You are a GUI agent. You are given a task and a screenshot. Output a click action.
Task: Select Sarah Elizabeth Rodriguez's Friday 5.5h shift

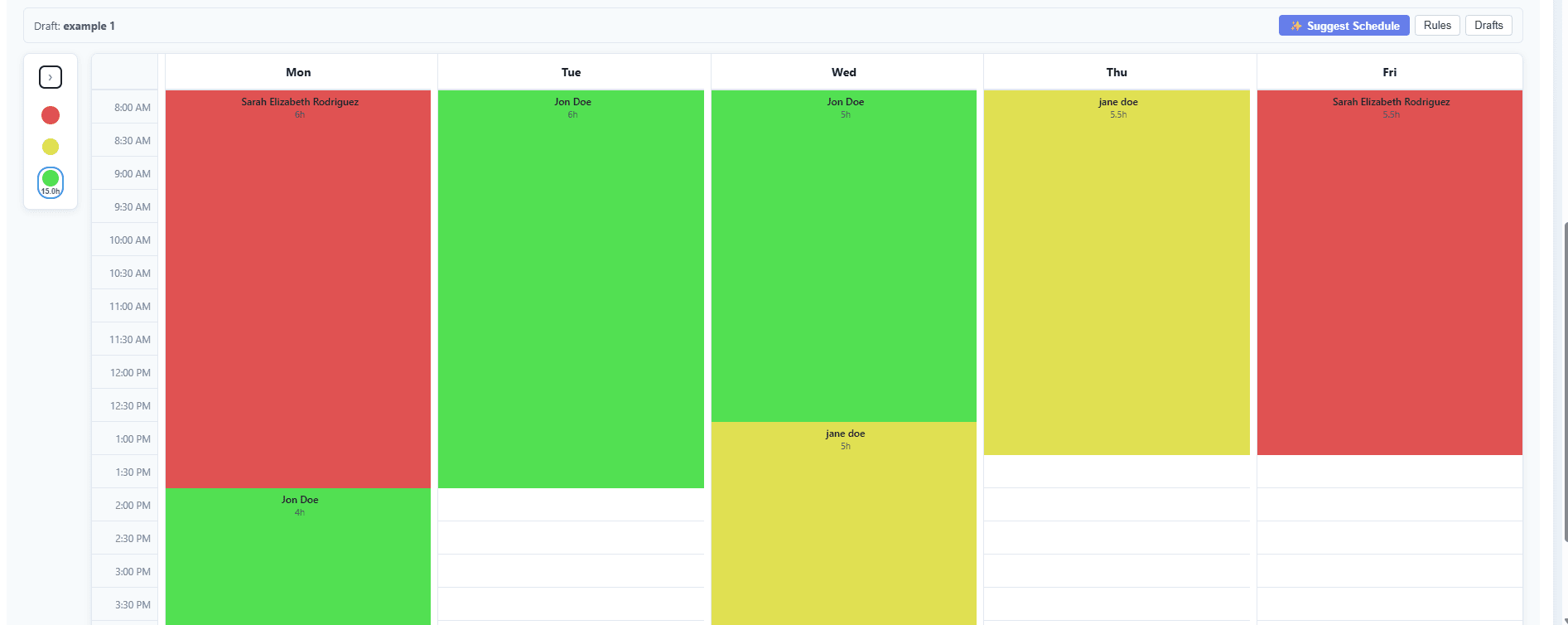click(x=1390, y=273)
